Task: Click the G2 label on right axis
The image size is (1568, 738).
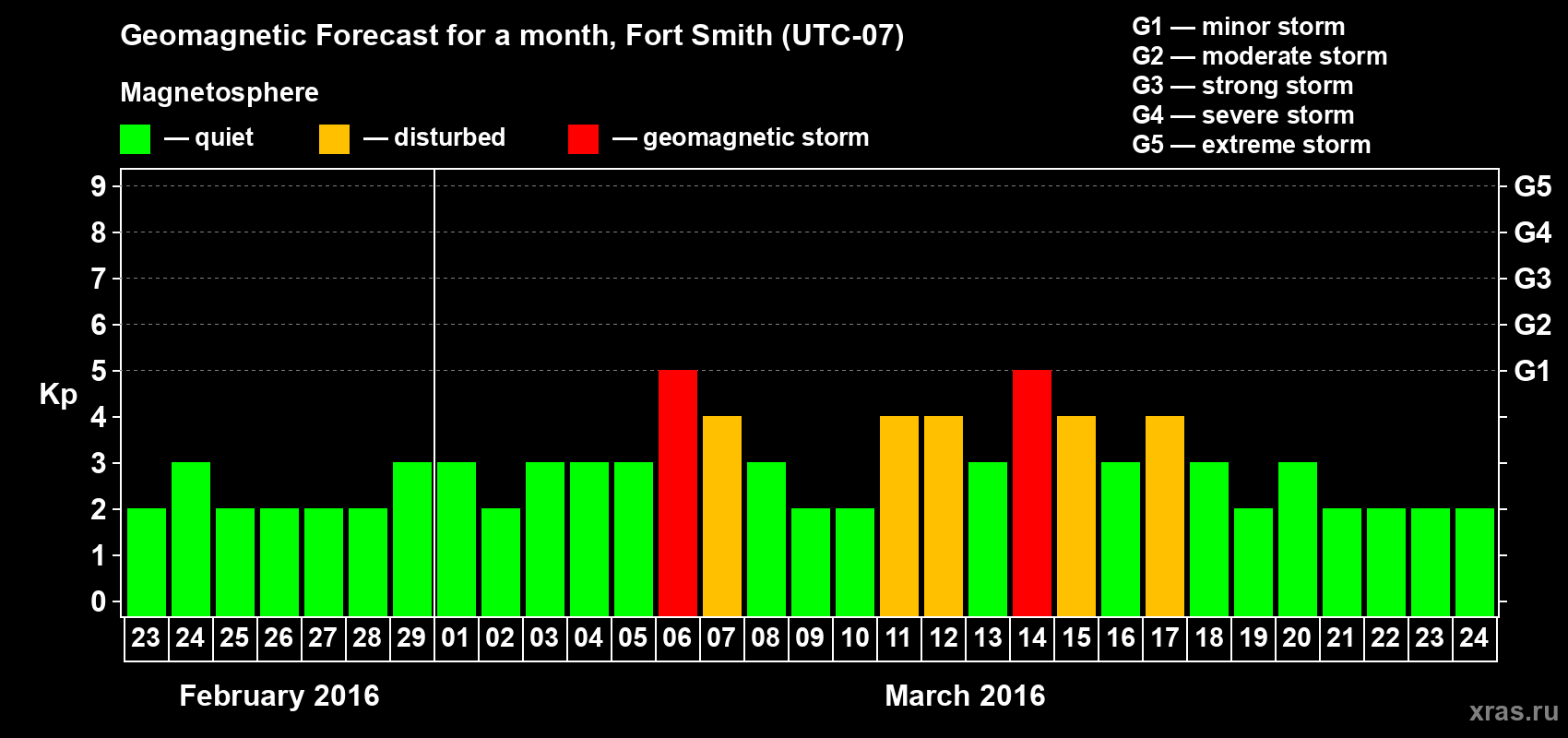Action: (x=1533, y=325)
